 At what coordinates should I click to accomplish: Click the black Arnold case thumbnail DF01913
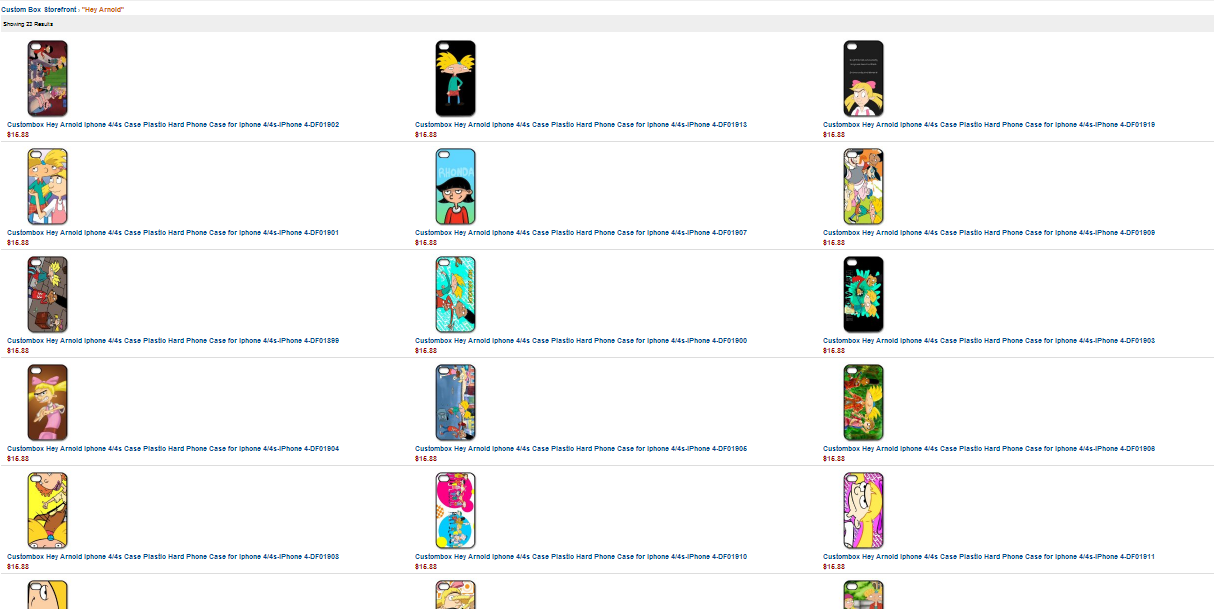click(456, 78)
